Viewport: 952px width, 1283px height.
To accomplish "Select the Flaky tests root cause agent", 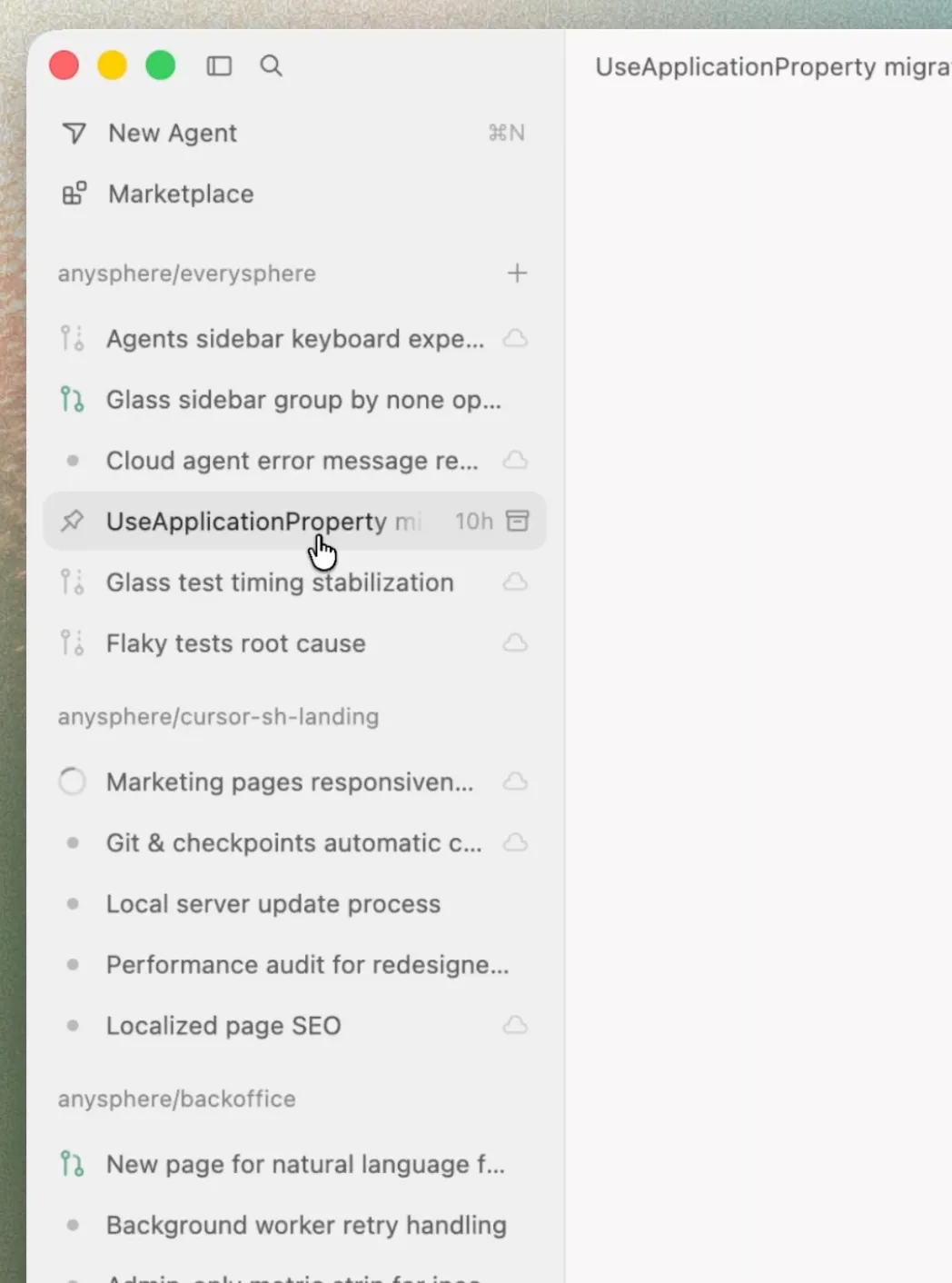I will click(x=234, y=642).
